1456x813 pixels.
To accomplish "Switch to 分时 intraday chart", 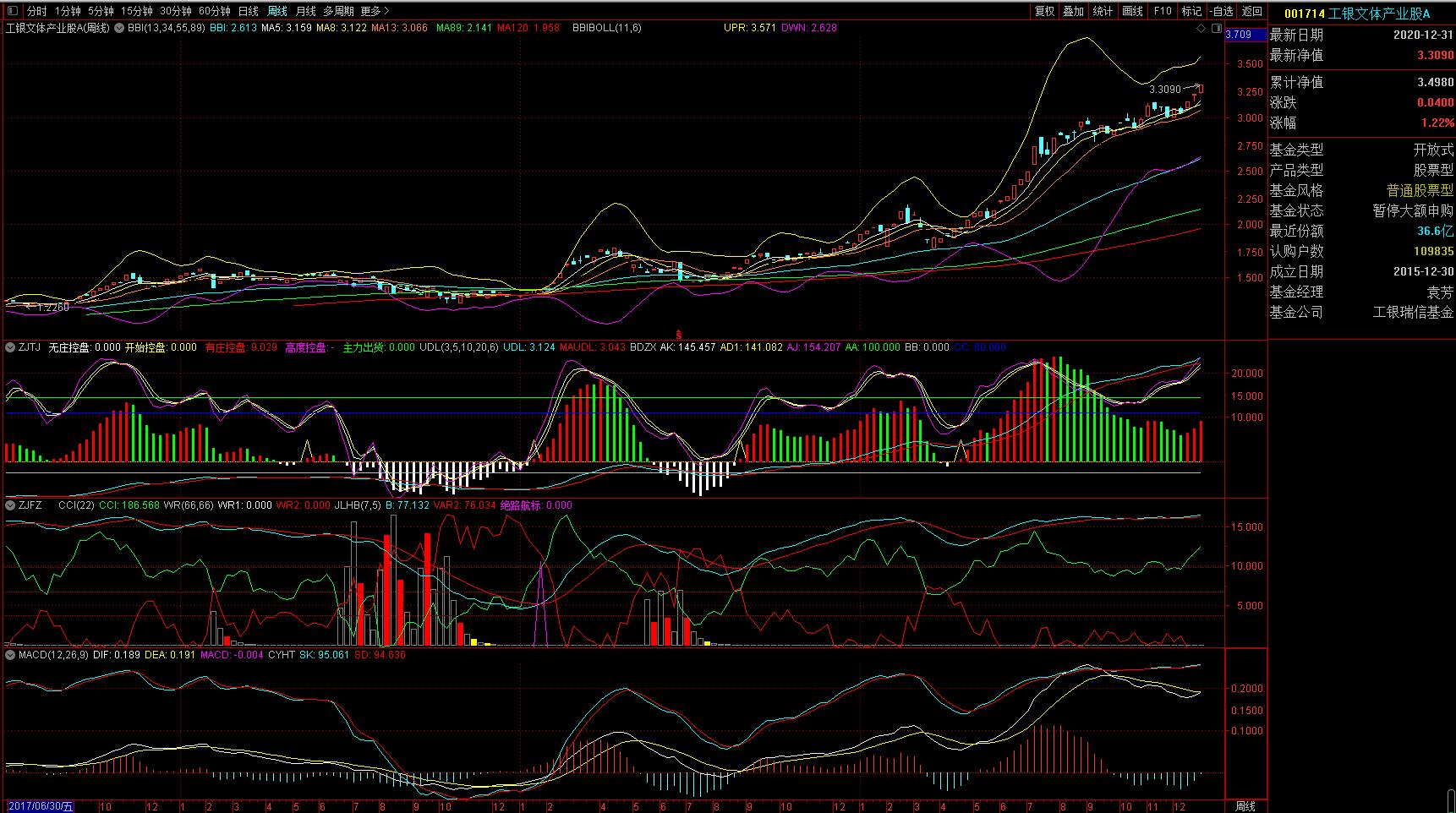I will (36, 11).
